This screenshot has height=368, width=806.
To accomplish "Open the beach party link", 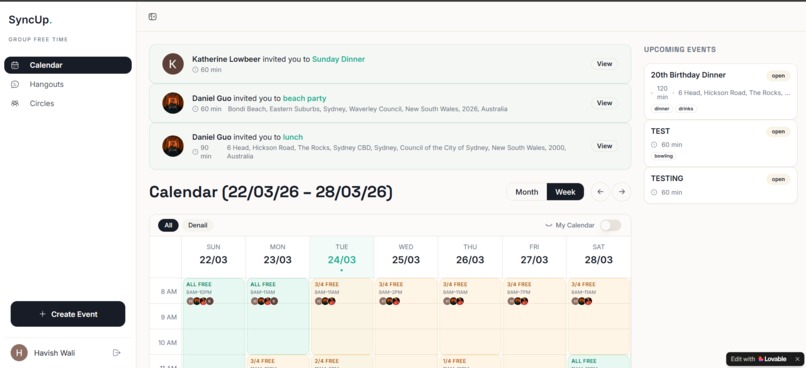I will 304,98.
